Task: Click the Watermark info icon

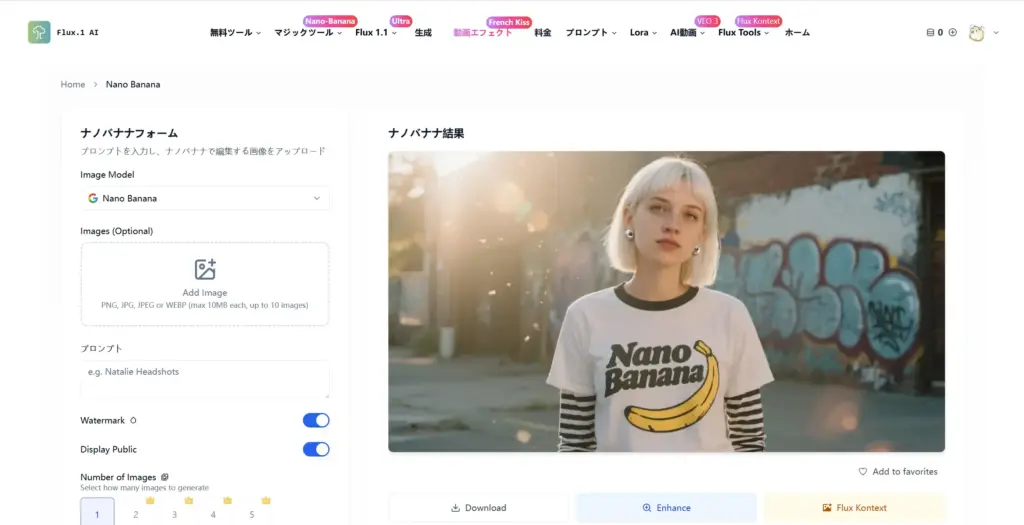Action: (x=133, y=421)
